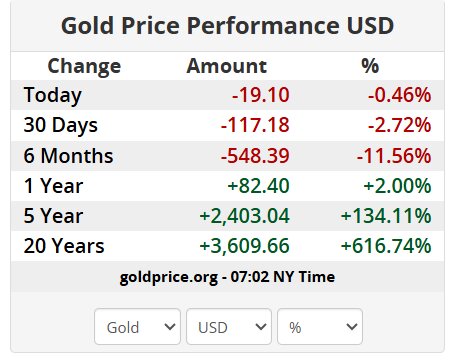
Task: Click the -19.10 today amount value
Action: [261, 95]
